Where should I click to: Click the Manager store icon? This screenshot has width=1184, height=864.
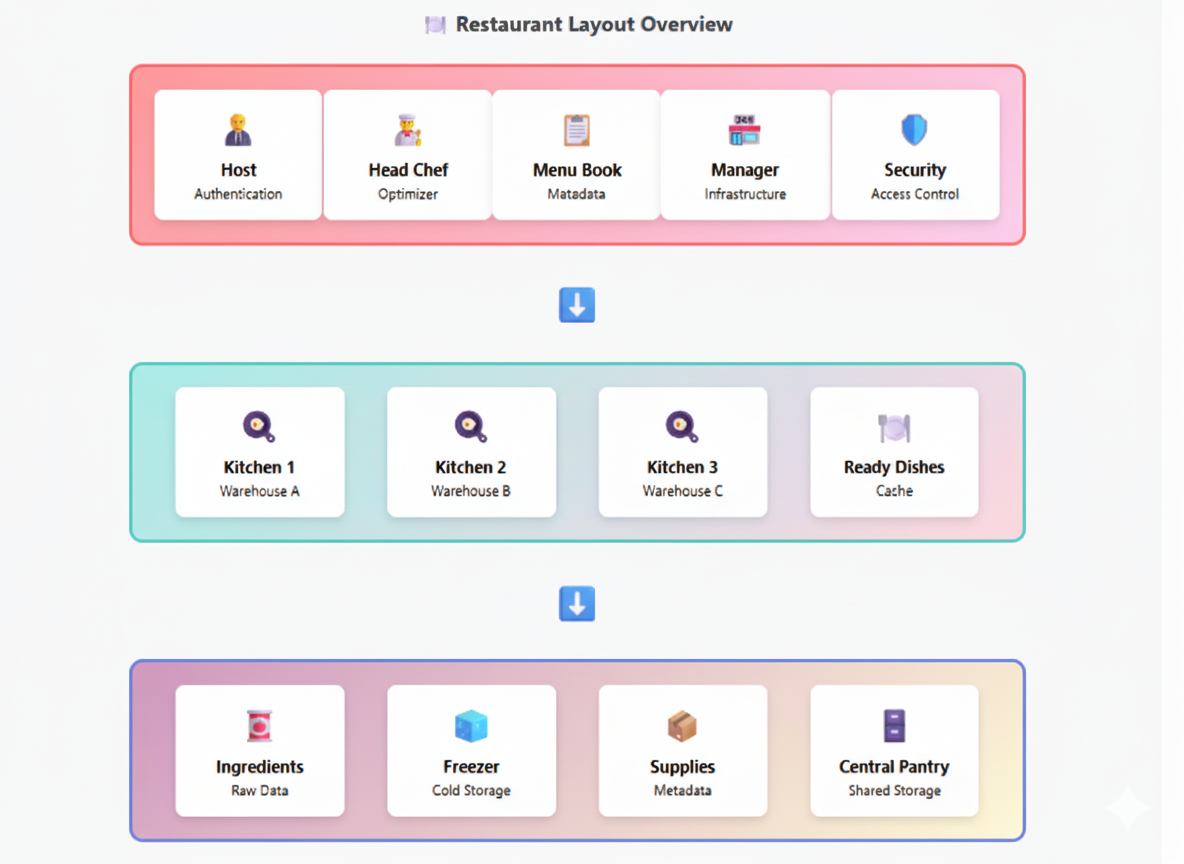click(744, 130)
